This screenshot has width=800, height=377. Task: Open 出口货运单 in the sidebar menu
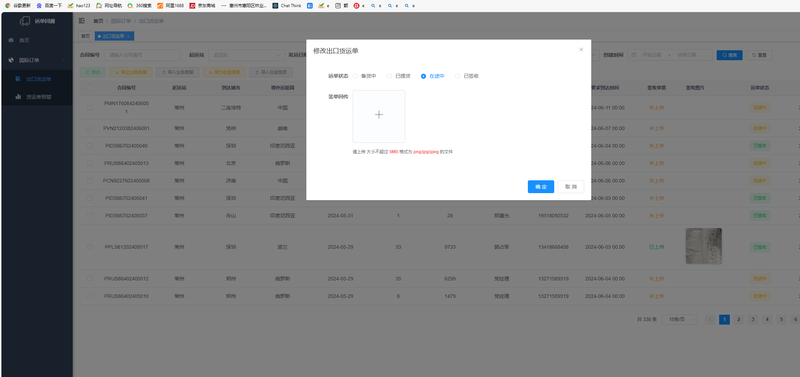click(37, 79)
